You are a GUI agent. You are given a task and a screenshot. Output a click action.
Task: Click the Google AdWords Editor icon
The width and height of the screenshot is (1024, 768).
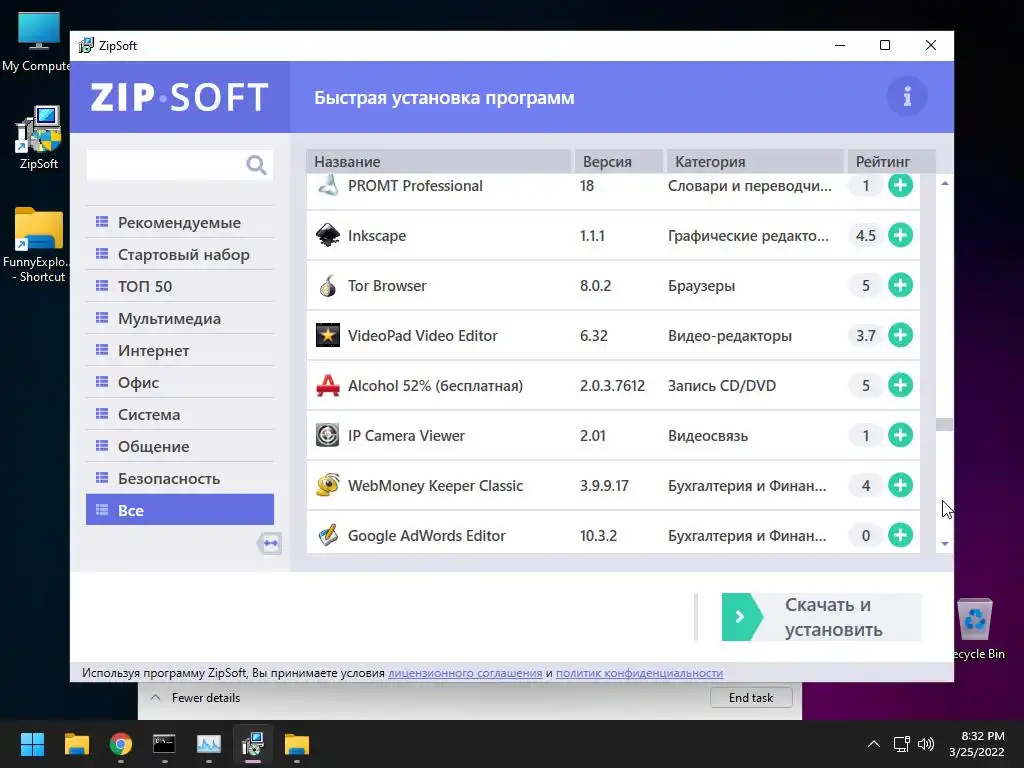(327, 536)
